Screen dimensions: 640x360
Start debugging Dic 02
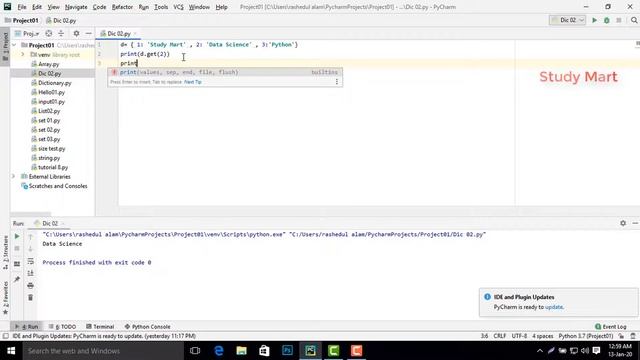coord(607,20)
